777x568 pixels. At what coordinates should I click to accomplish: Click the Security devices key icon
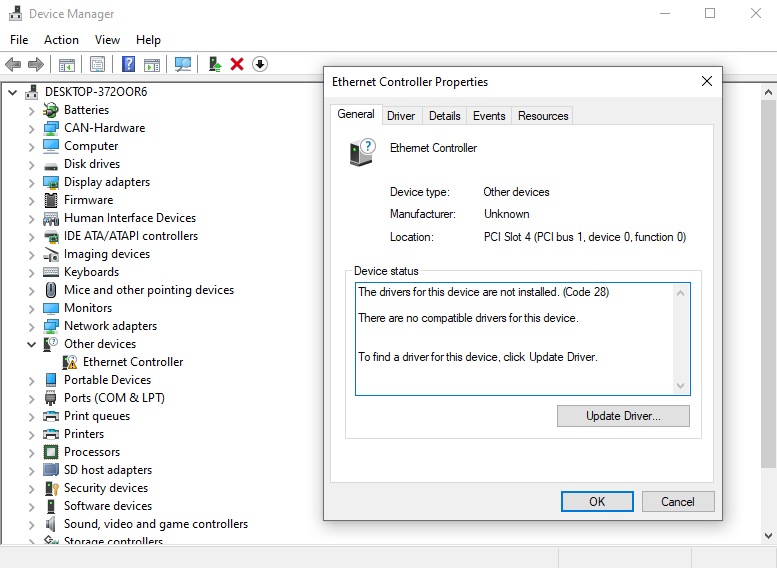click(52, 488)
